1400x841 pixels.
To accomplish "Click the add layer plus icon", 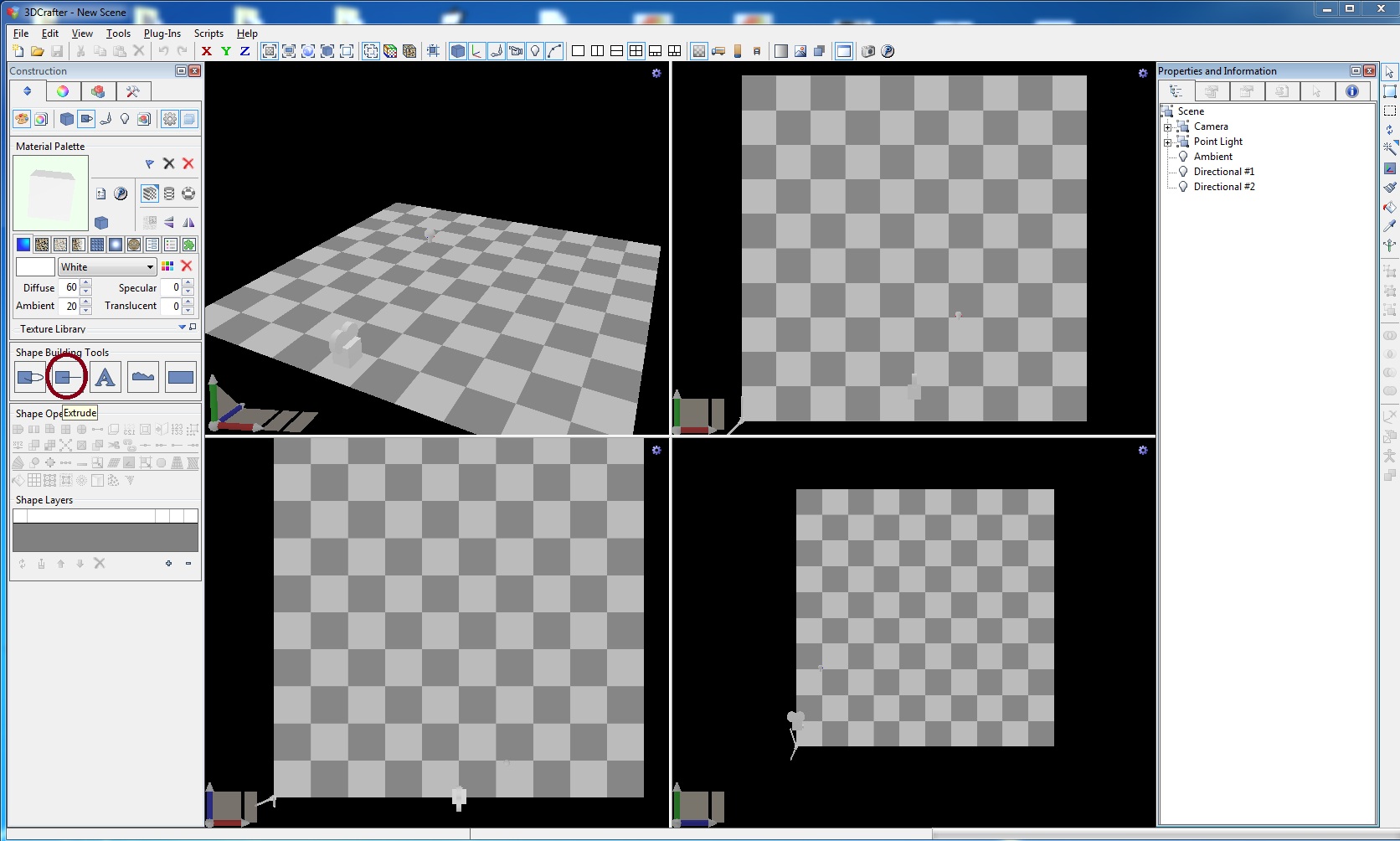I will [168, 564].
